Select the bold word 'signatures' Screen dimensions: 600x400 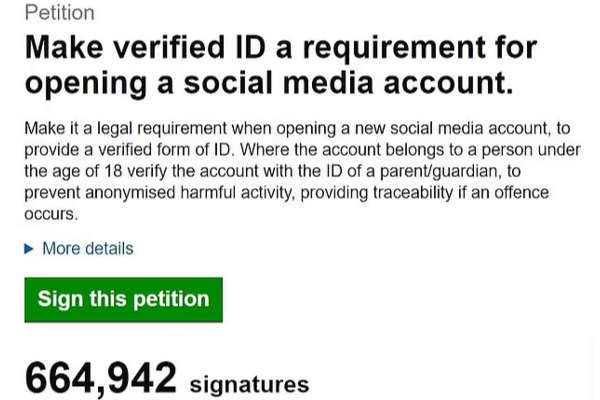pos(249,385)
